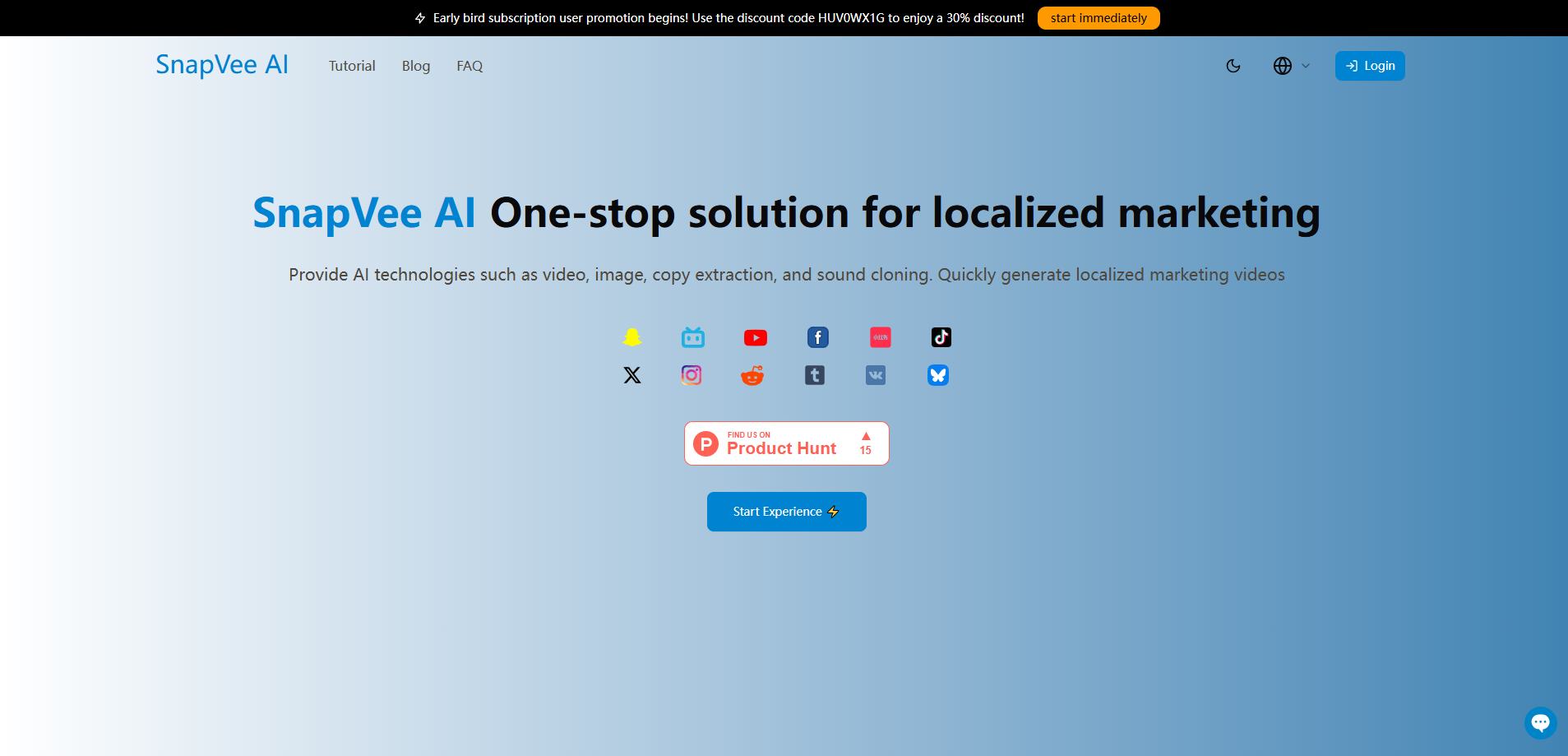Select the Bluesky icon

938,375
